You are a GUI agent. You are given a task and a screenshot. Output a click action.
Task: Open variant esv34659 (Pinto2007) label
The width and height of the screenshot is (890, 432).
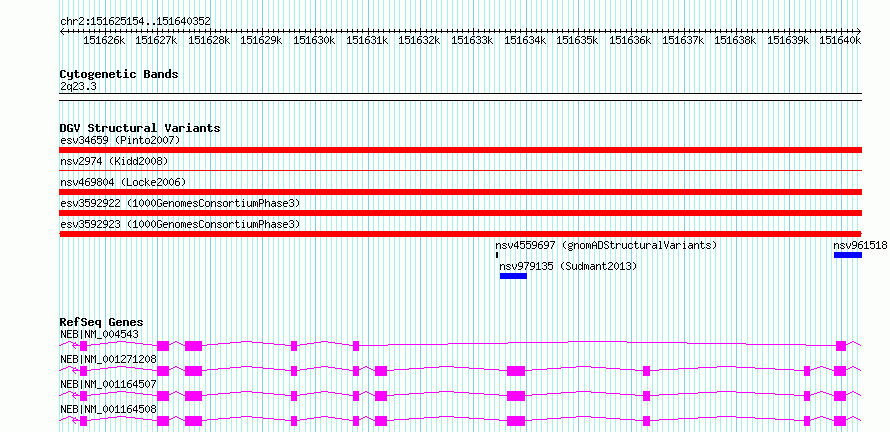(x=120, y=140)
